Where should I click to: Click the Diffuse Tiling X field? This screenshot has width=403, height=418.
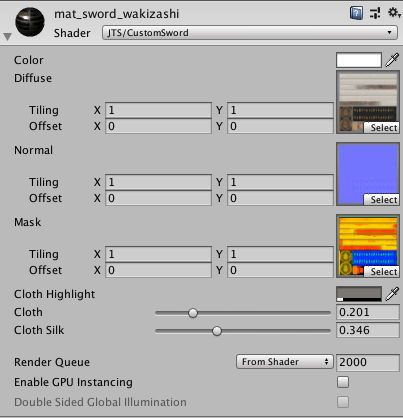158,110
